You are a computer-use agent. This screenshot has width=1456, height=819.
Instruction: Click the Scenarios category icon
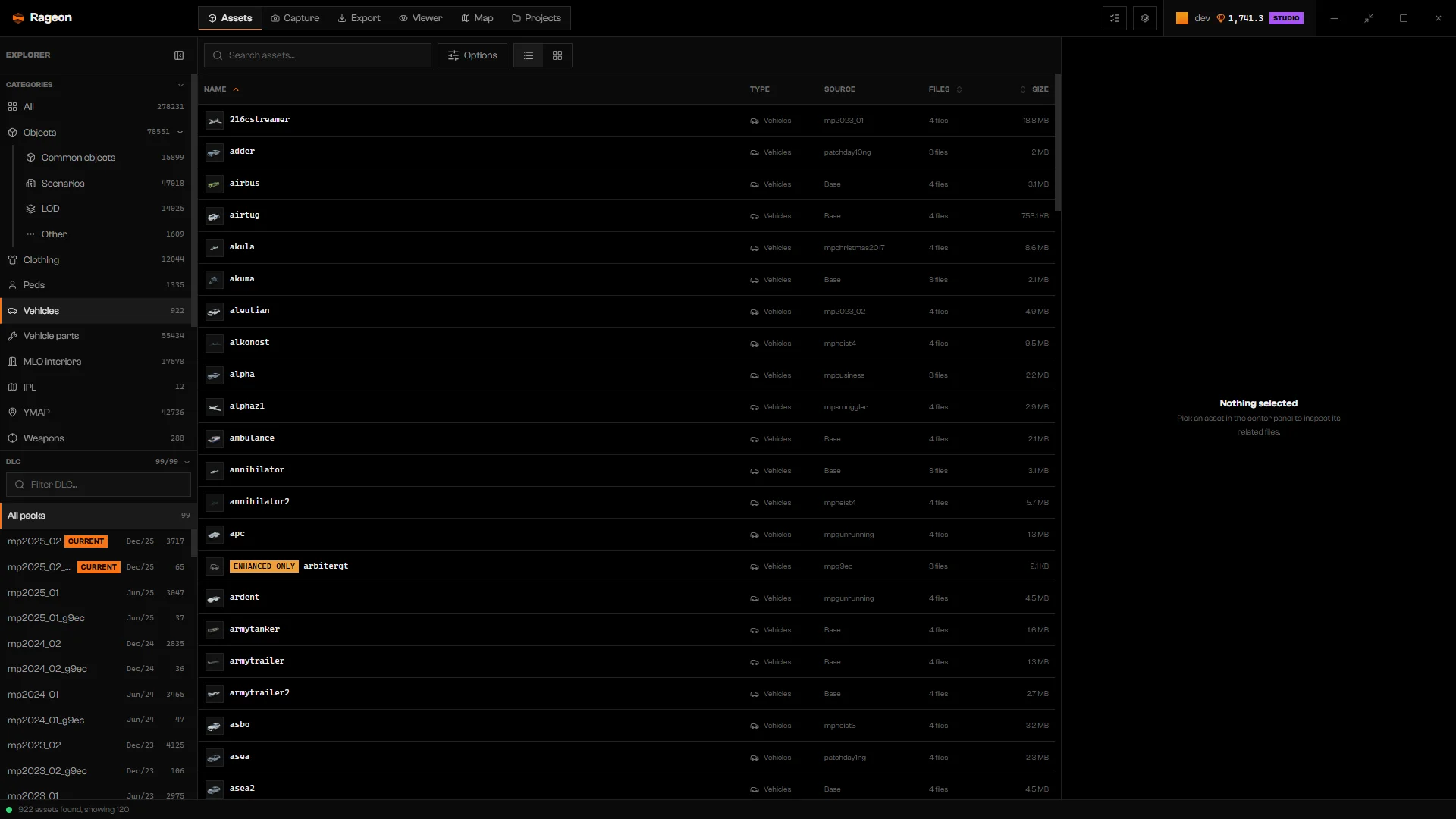tap(31, 184)
